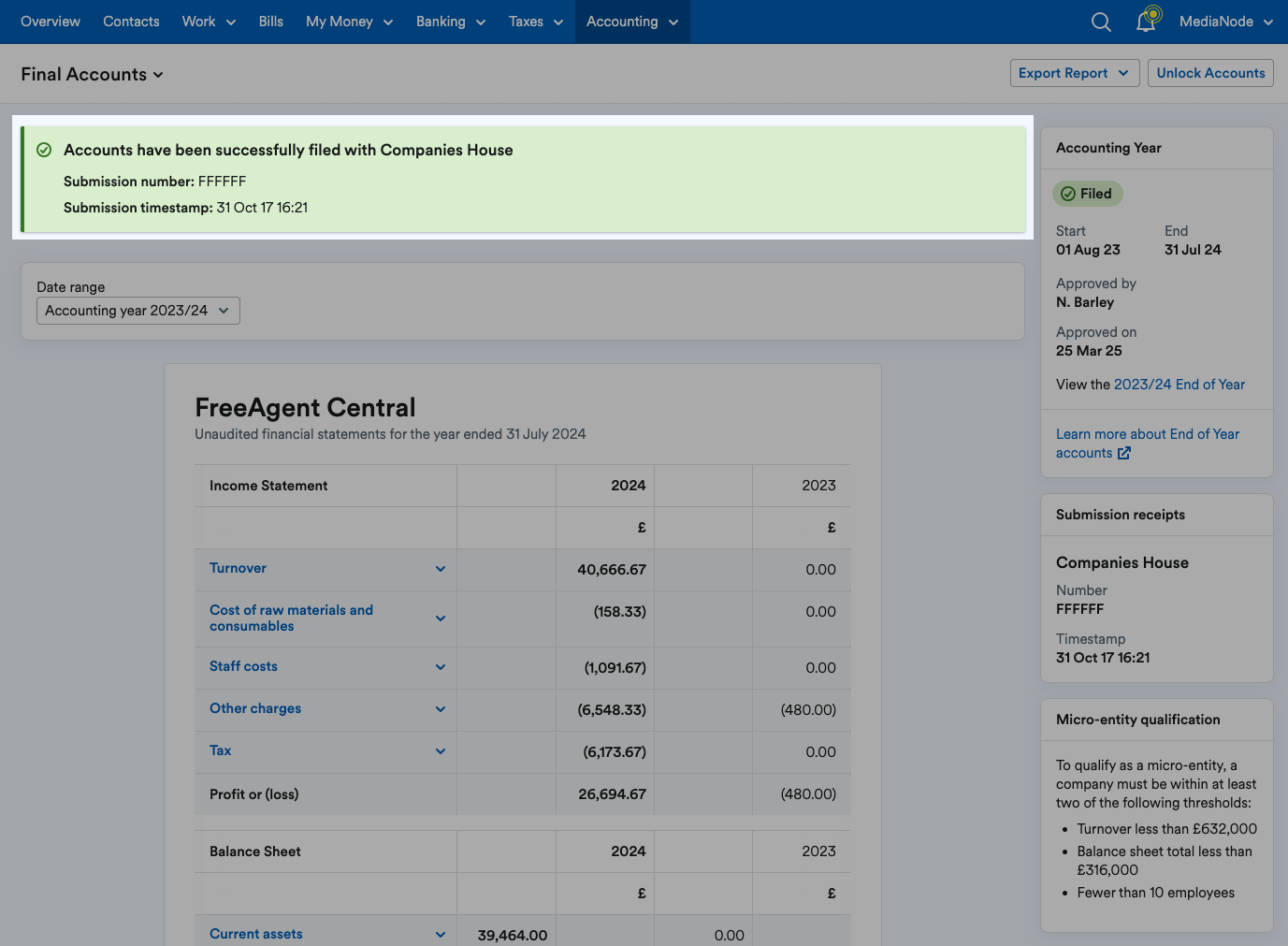Viewport: 1288px width, 946px height.
Task: Select the approver name N. Barley
Action: point(1085,302)
